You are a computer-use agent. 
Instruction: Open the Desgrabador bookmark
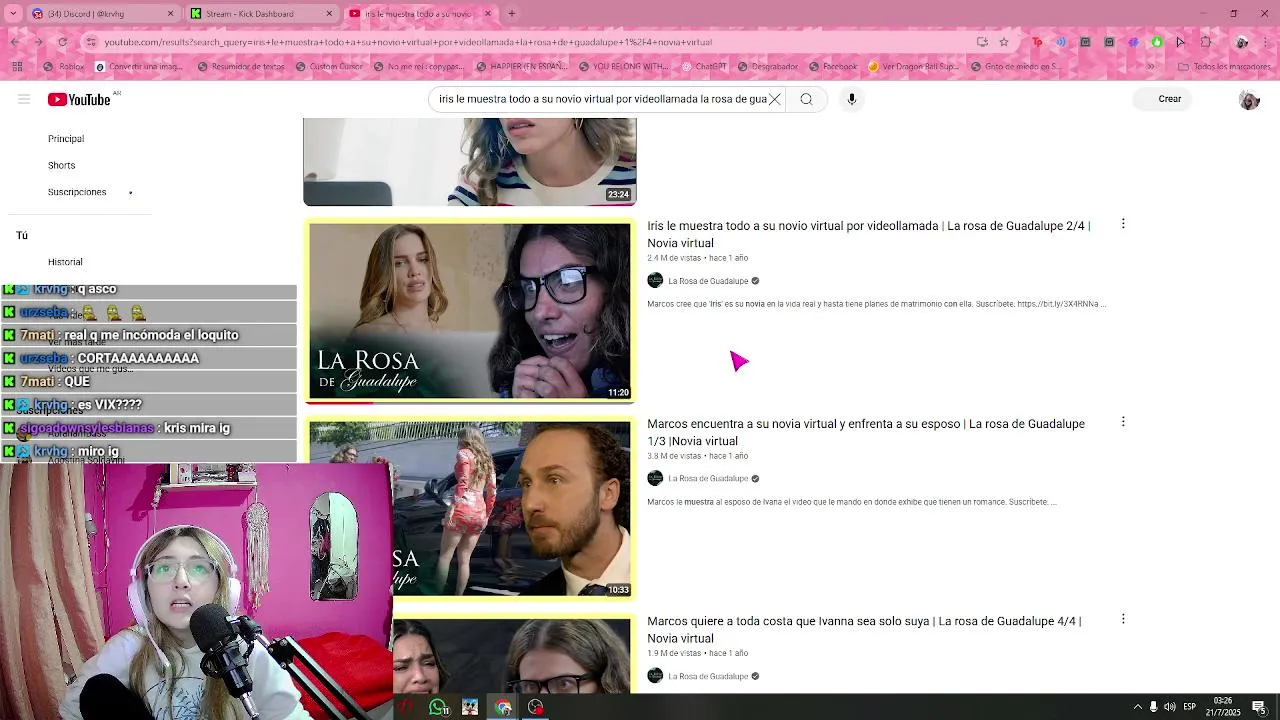click(x=766, y=67)
